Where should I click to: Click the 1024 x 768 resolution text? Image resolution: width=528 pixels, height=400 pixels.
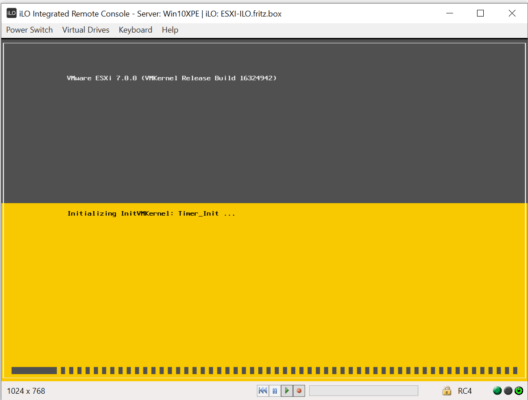click(x=26, y=391)
